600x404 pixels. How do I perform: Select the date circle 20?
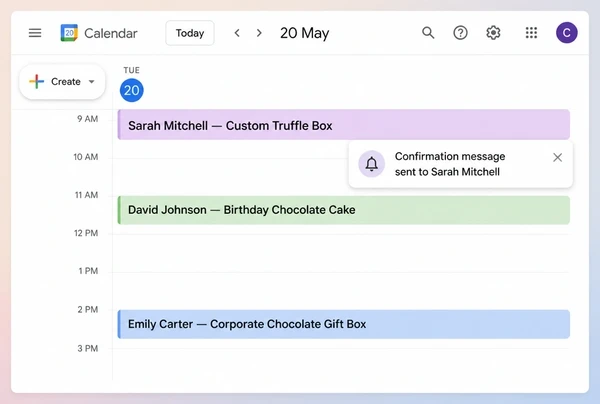tap(132, 90)
